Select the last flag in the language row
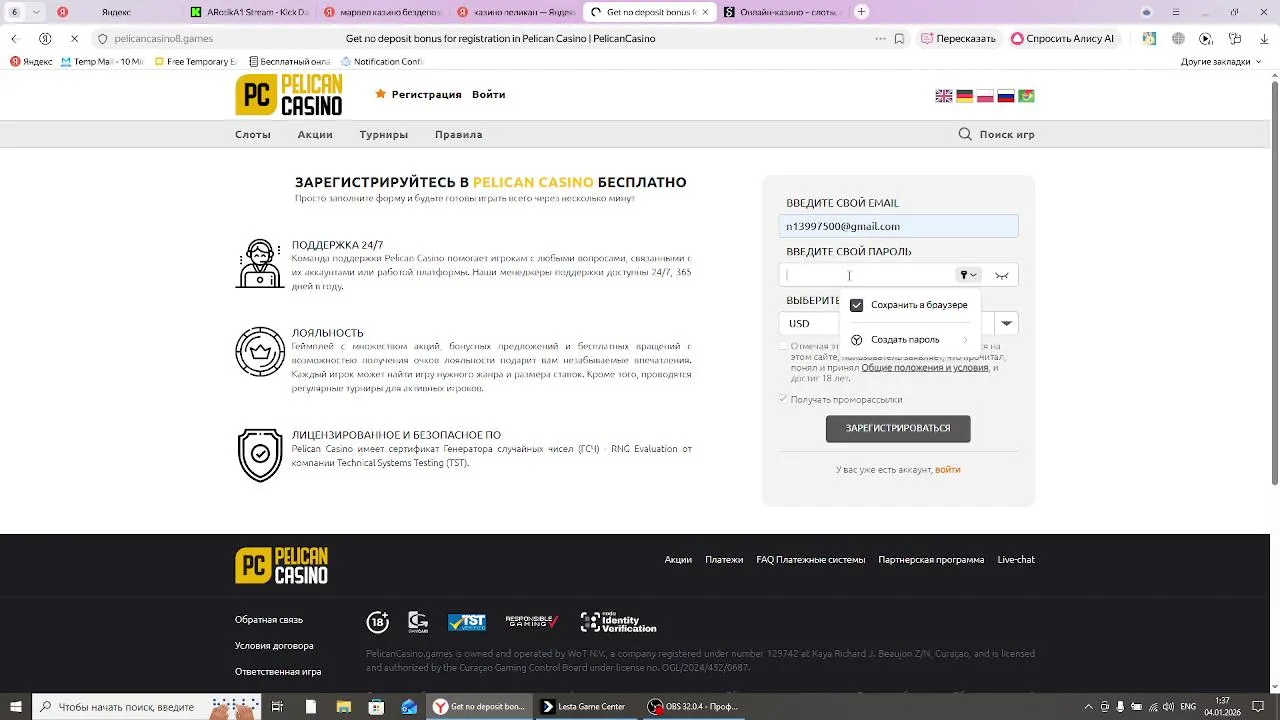The image size is (1280, 720). (x=1026, y=96)
